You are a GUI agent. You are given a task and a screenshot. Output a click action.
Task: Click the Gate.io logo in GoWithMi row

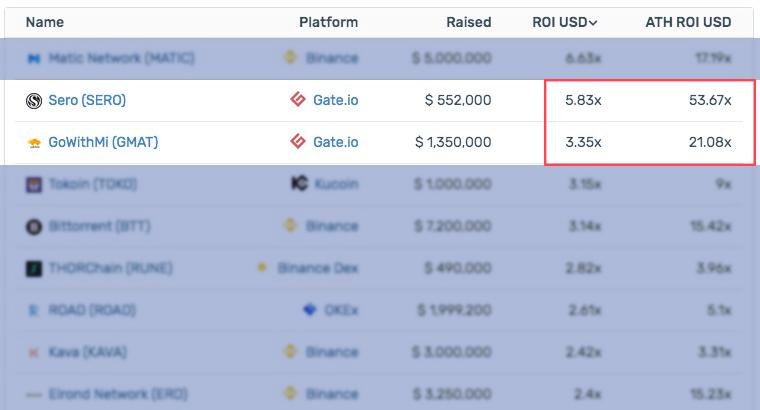tap(298, 142)
